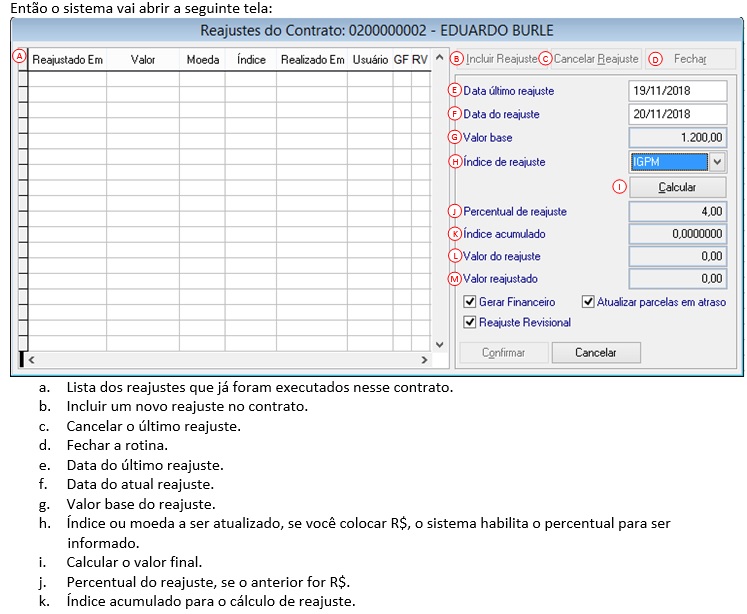This screenshot has width=747, height=614.
Task: Click the Confirmar button
Action: 504,352
